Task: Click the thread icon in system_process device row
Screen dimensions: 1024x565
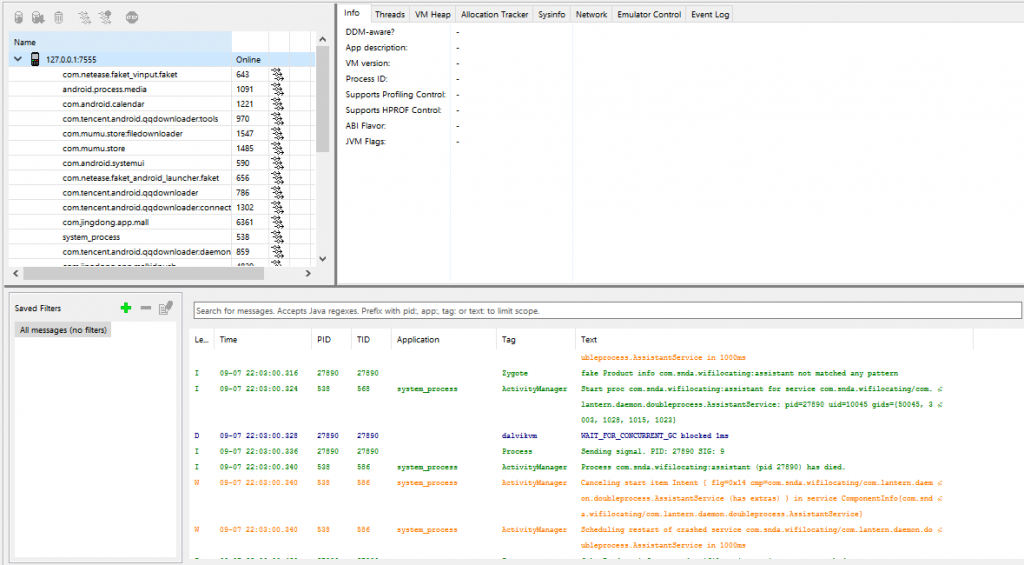Action: click(278, 237)
